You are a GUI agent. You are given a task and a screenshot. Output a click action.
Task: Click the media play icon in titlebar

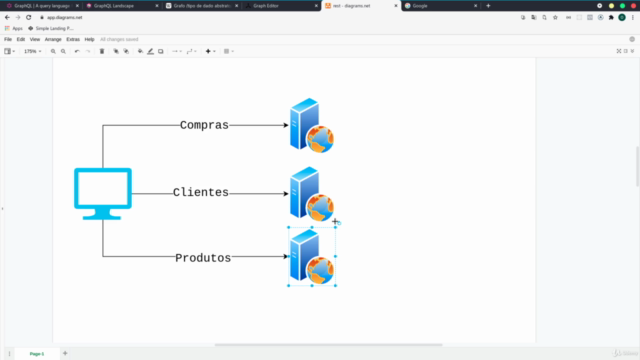click(x=600, y=6)
